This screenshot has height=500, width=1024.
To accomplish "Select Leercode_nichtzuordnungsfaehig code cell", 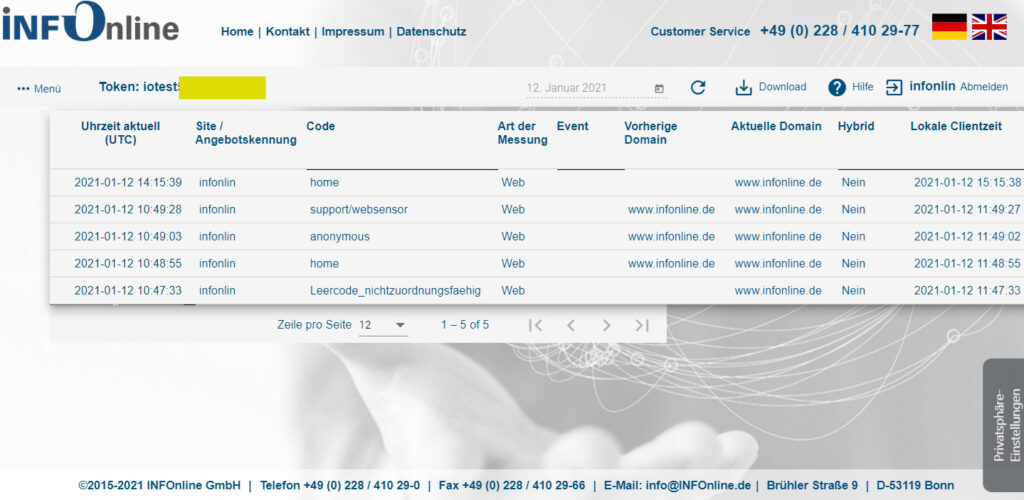I will tap(395, 291).
